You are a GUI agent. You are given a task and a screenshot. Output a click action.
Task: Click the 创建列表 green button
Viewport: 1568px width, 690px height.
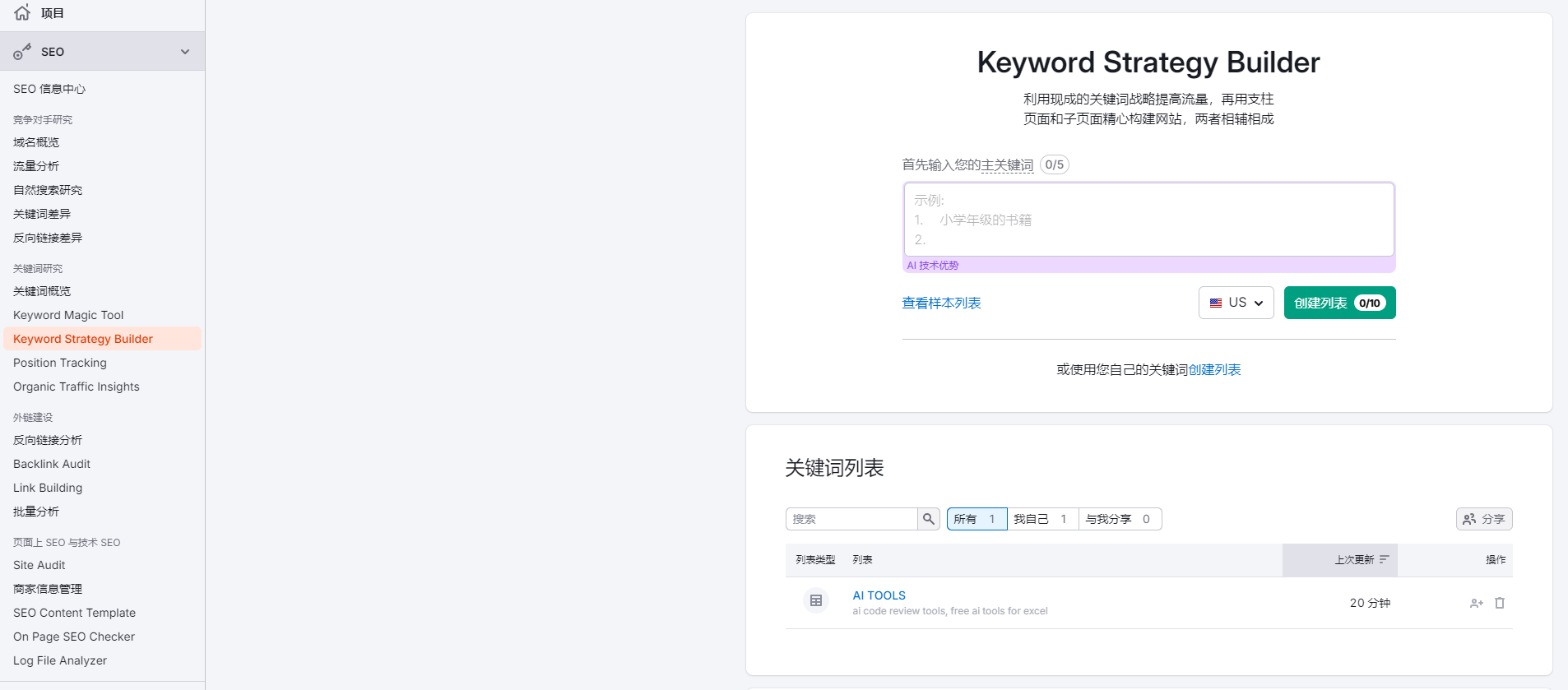point(1339,303)
